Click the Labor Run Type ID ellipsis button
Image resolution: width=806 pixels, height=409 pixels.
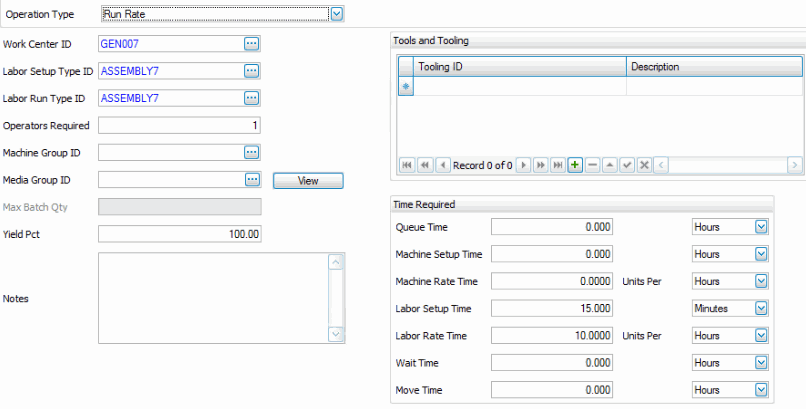point(251,98)
